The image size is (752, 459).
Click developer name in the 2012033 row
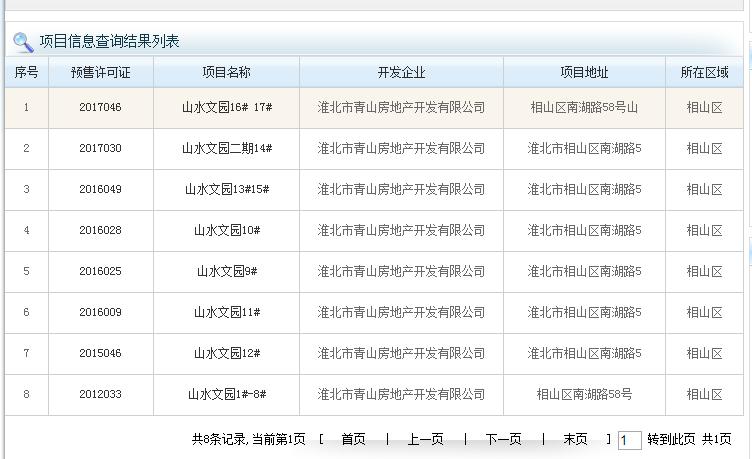point(401,394)
